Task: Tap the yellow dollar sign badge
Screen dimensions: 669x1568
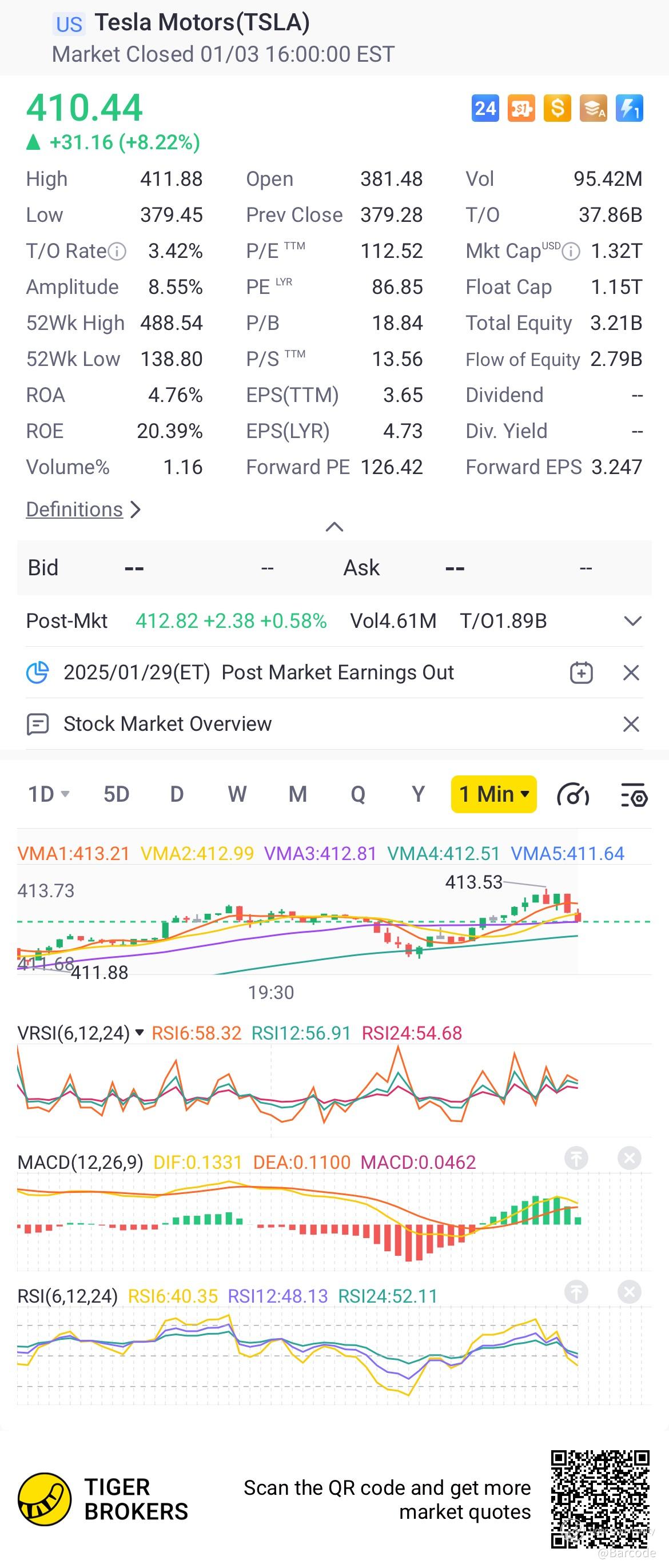Action: pyautogui.click(x=557, y=108)
